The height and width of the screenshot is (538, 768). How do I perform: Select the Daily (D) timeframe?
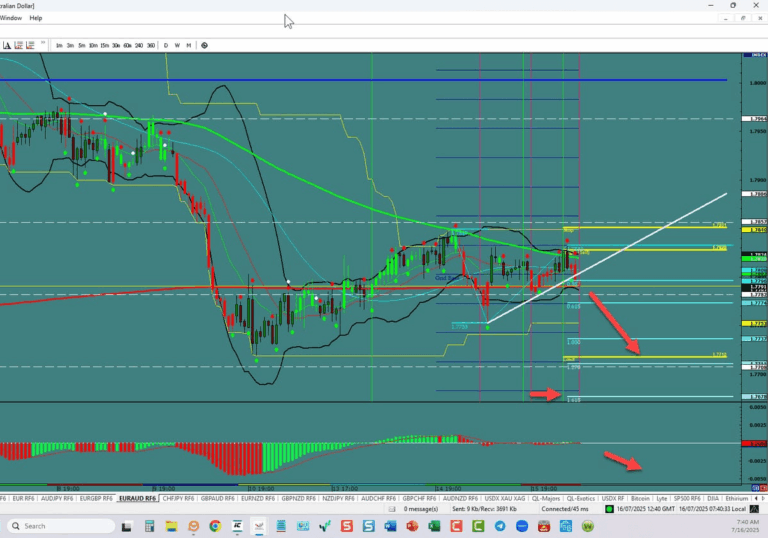pyautogui.click(x=166, y=46)
